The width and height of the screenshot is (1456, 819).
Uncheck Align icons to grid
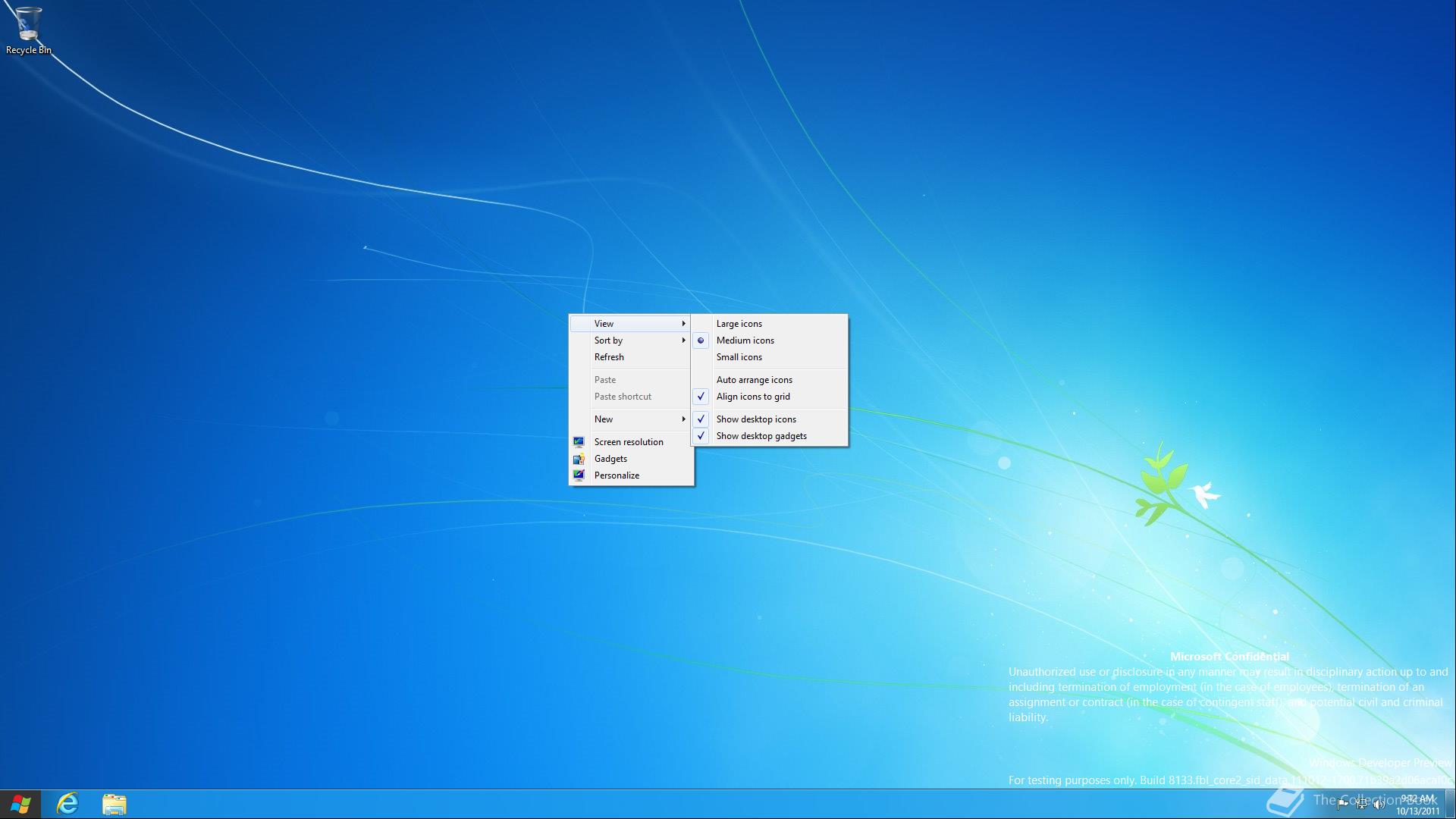[x=770, y=396]
